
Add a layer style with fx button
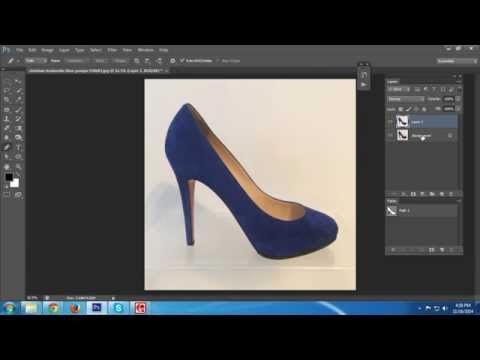pyautogui.click(x=404, y=194)
